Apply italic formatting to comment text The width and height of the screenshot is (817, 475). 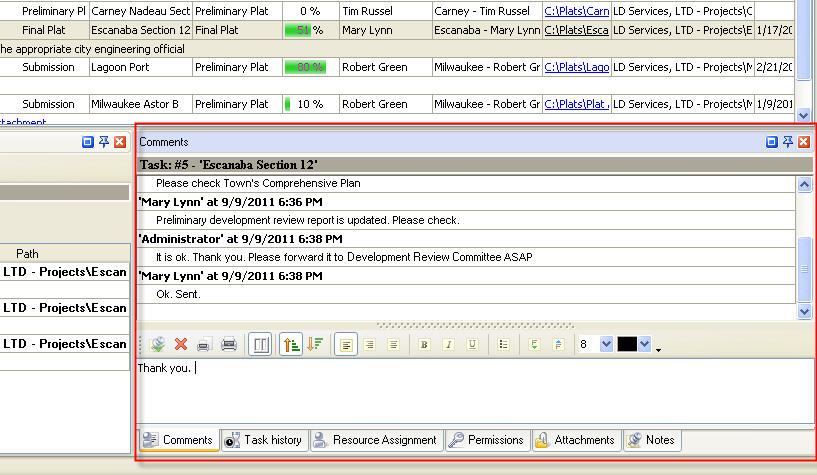pyautogui.click(x=448, y=344)
